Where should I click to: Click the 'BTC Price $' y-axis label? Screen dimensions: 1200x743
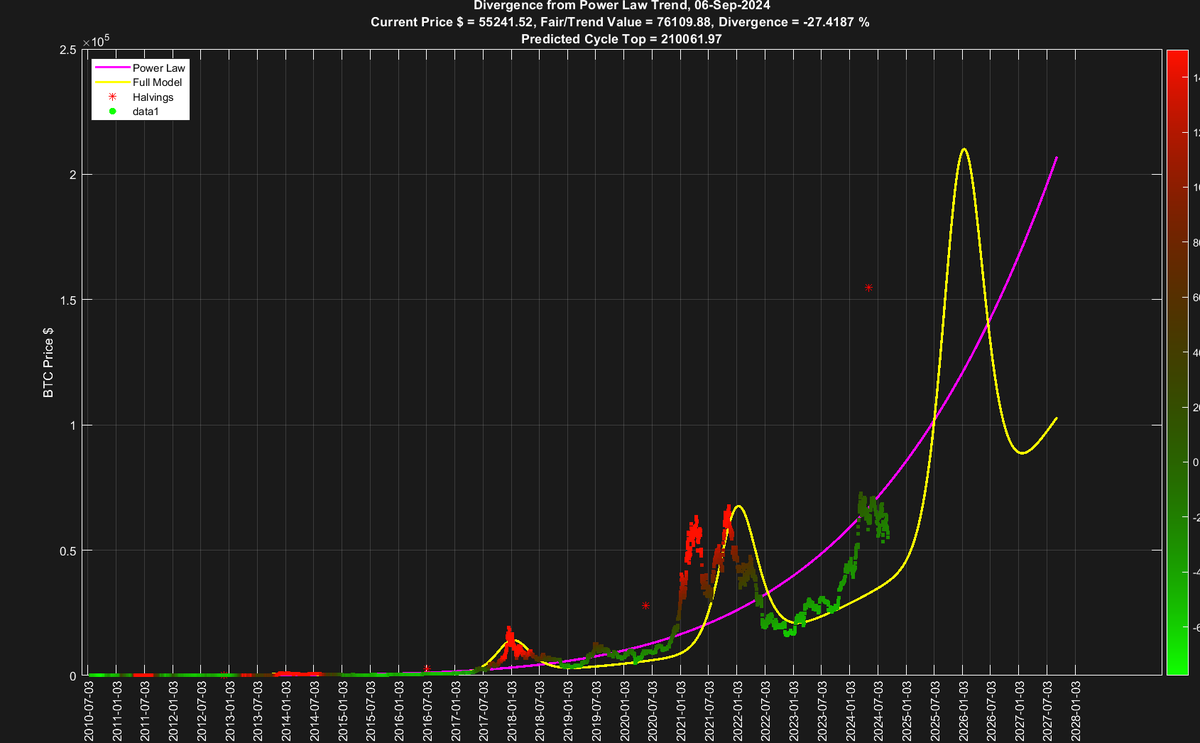tap(48, 362)
